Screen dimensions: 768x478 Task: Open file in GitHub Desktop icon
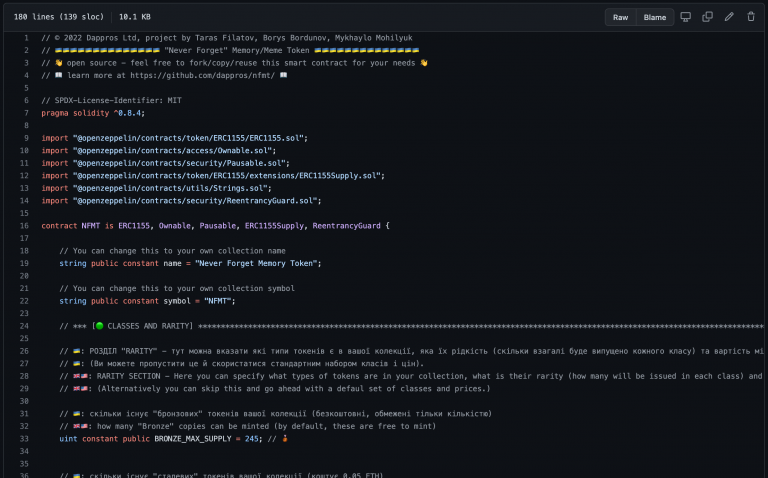tap(685, 17)
